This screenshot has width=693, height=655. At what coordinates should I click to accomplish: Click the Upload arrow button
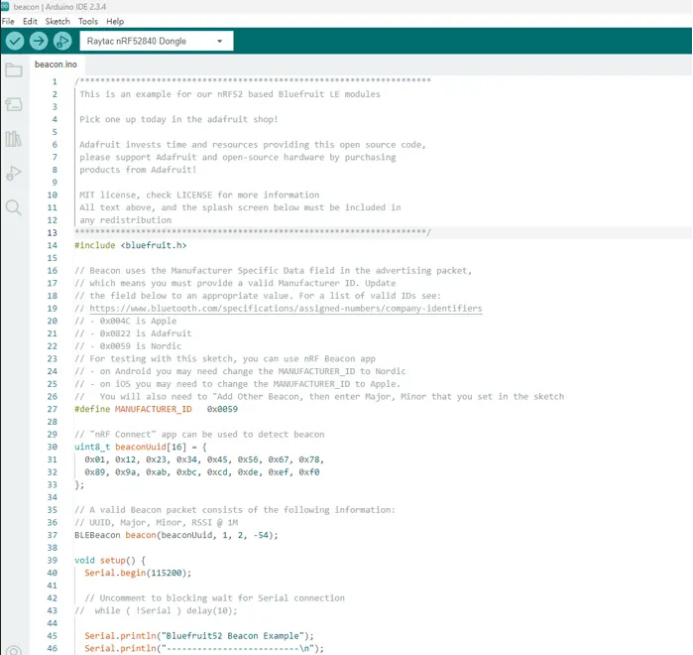pyautogui.click(x=38, y=41)
